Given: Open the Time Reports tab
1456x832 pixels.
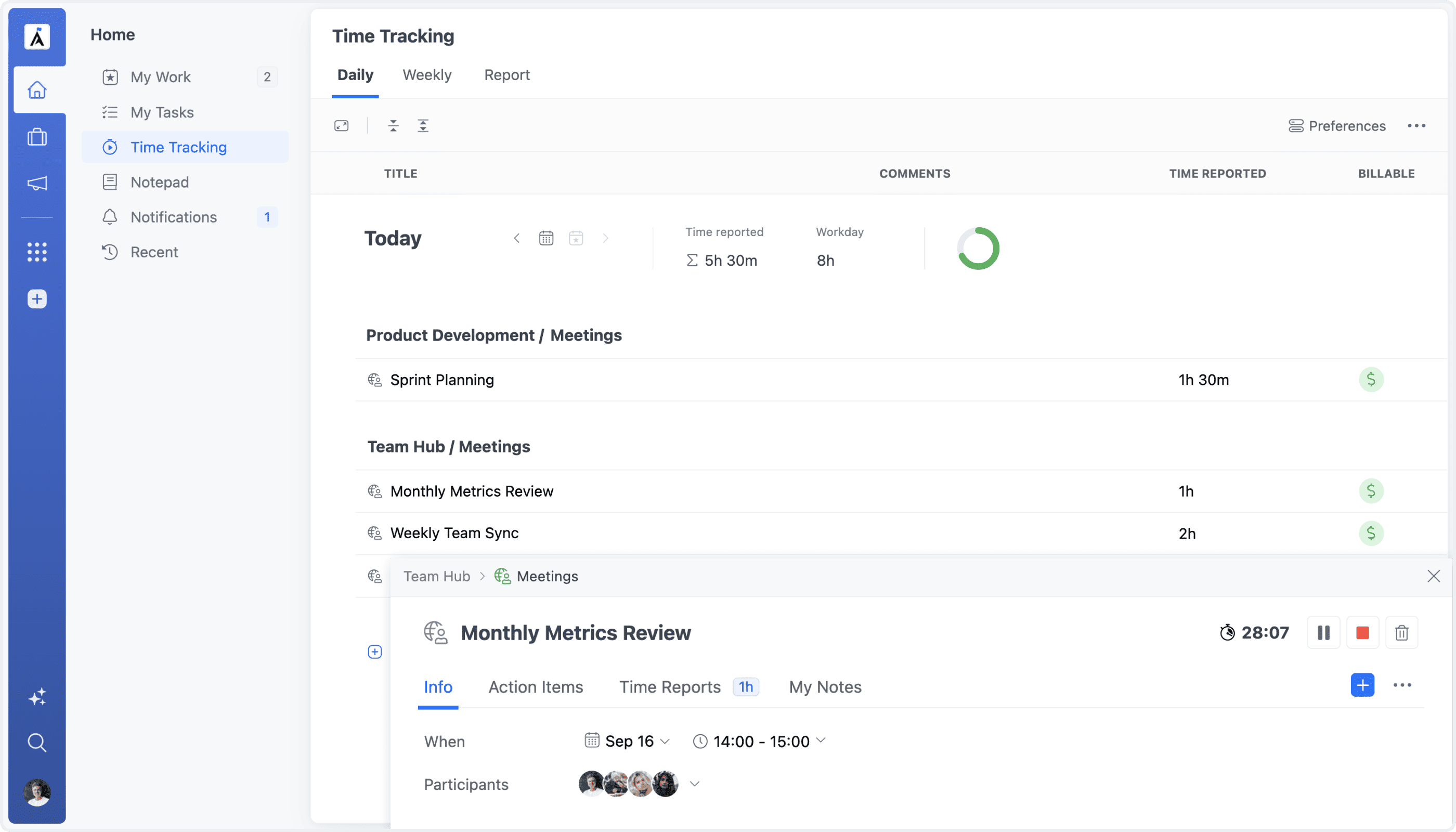Looking at the screenshot, I should click(688, 687).
